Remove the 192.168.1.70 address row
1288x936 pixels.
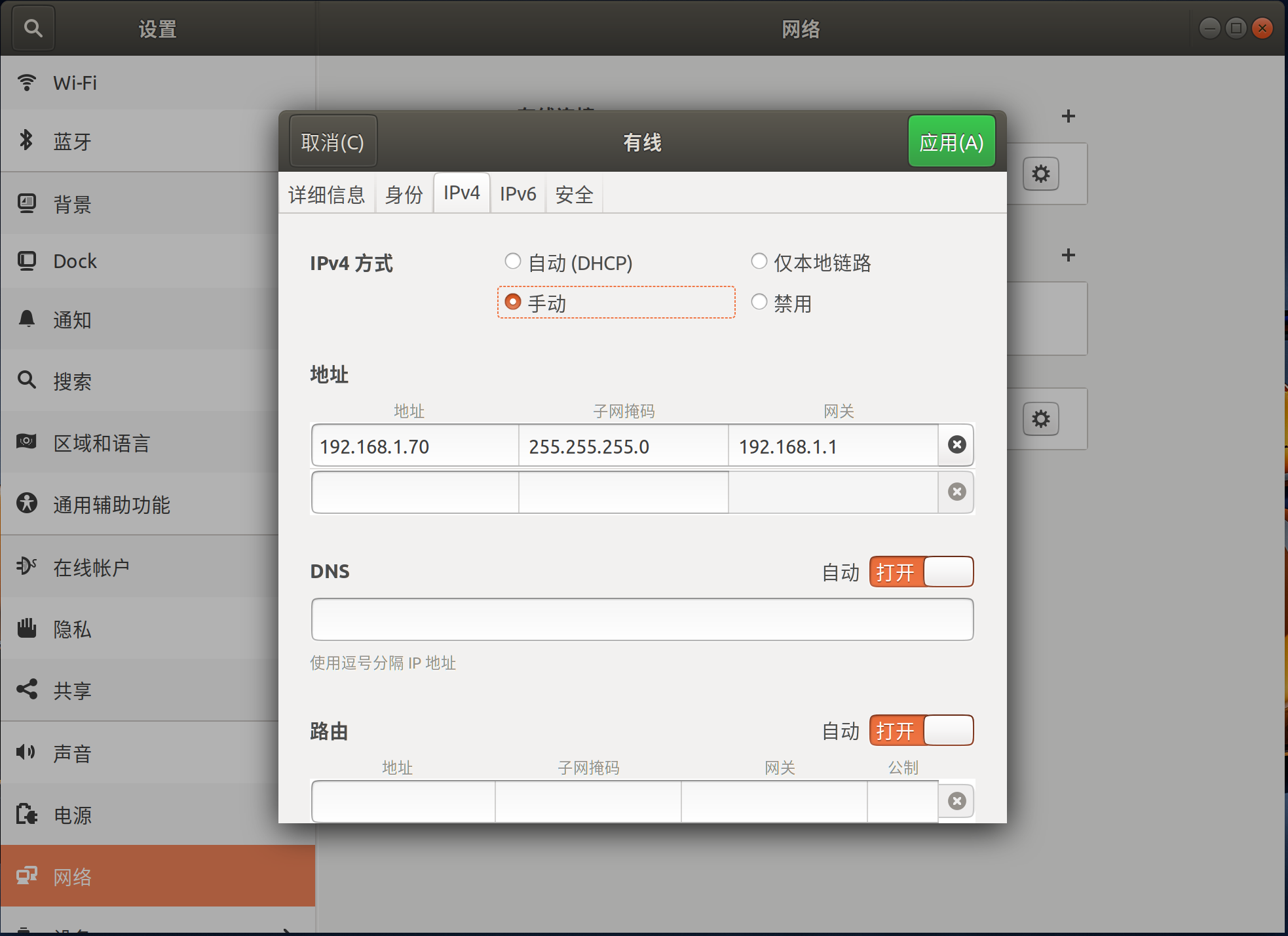[956, 445]
